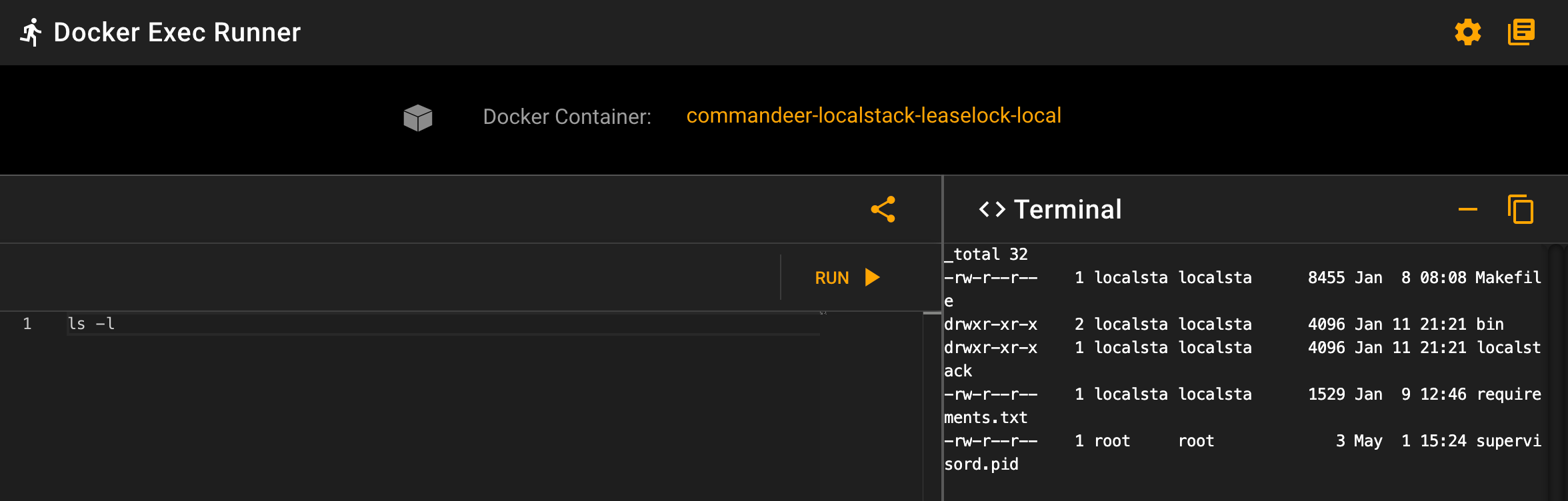1568x501 pixels.
Task: Click the RUN play triangle
Action: point(872,277)
